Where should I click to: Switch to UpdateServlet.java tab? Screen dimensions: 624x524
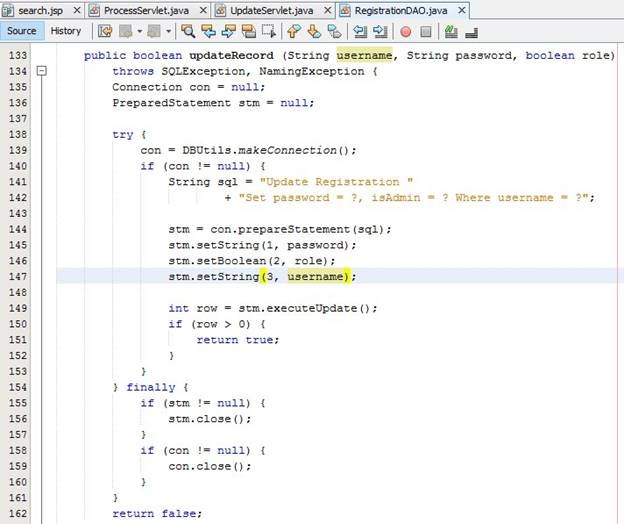272,11
